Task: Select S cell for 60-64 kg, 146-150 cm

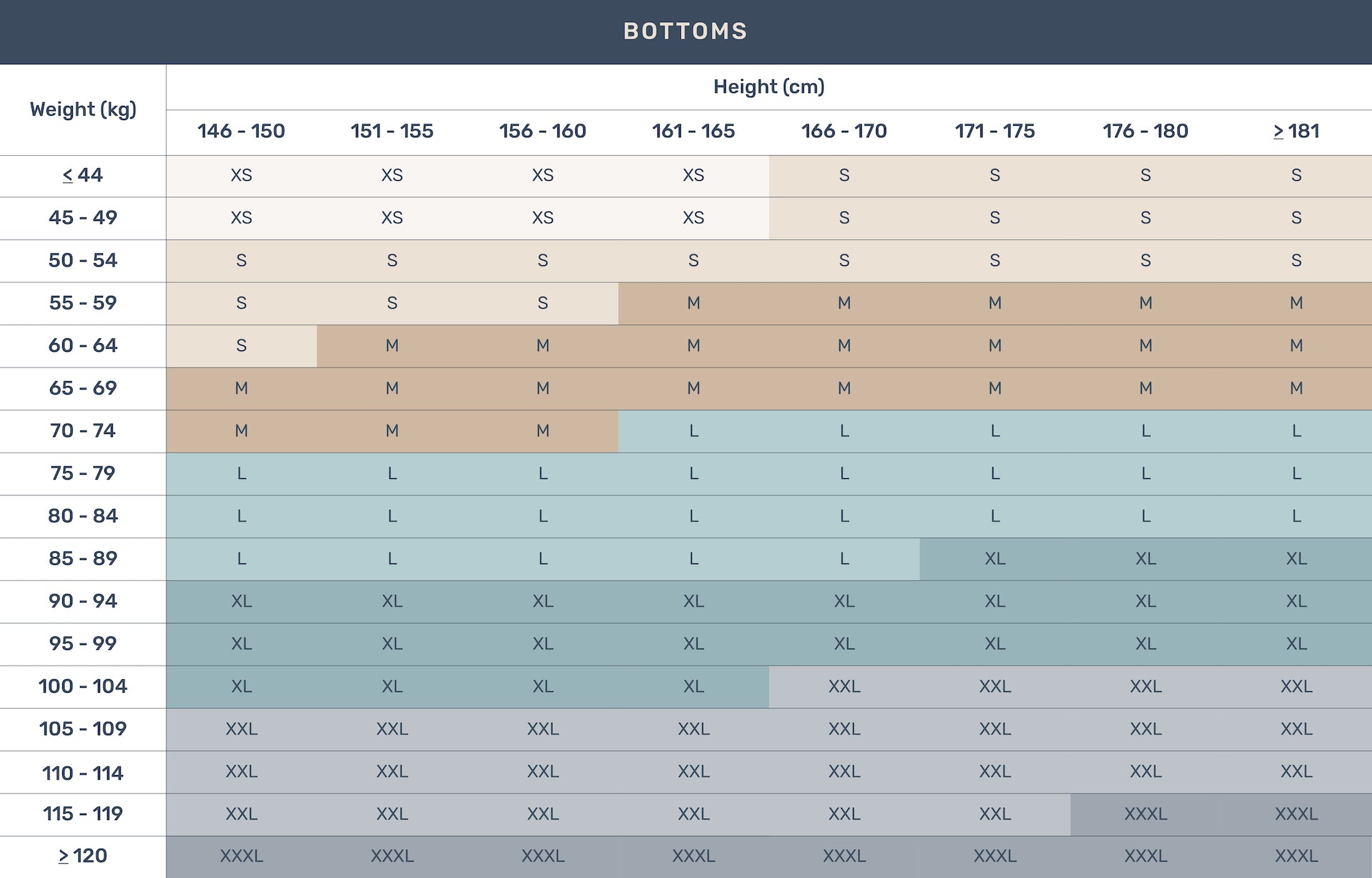Action: [x=242, y=346]
